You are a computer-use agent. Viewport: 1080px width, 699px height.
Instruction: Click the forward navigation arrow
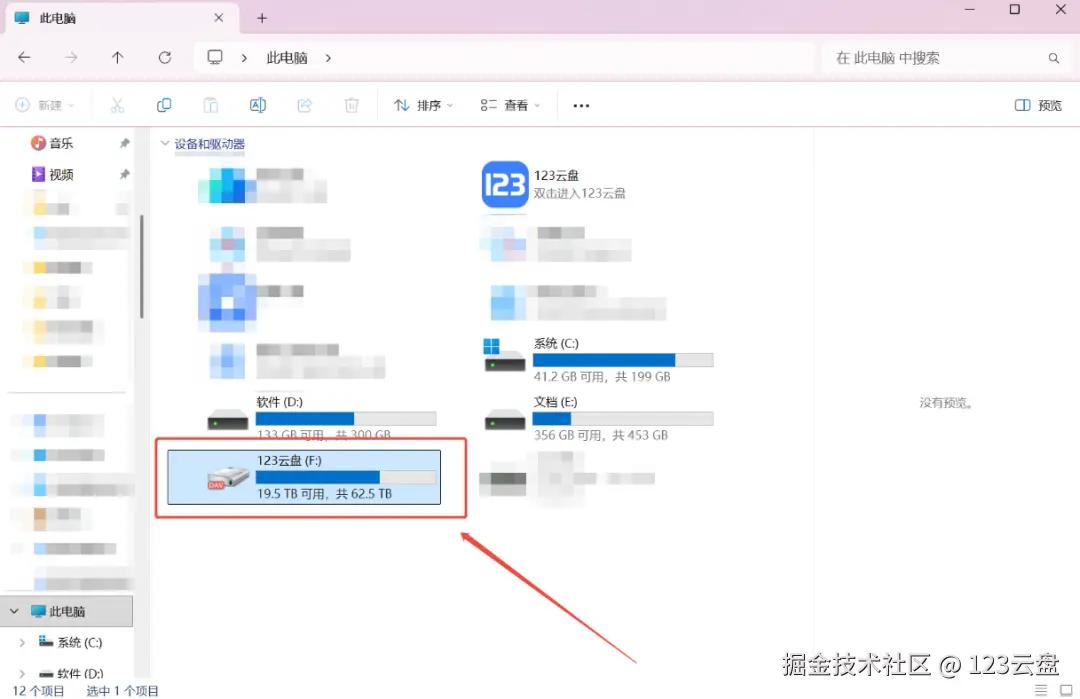[71, 58]
